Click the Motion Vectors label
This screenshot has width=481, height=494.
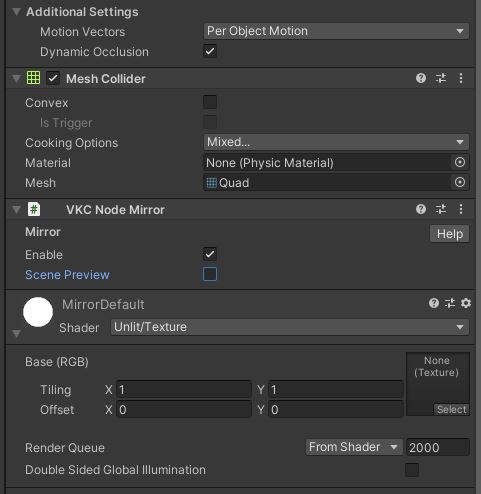click(x=83, y=32)
